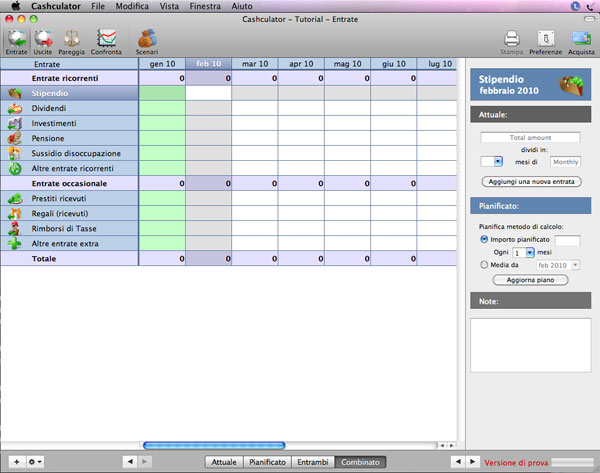Select the Importo pianificato radio button

(484, 239)
